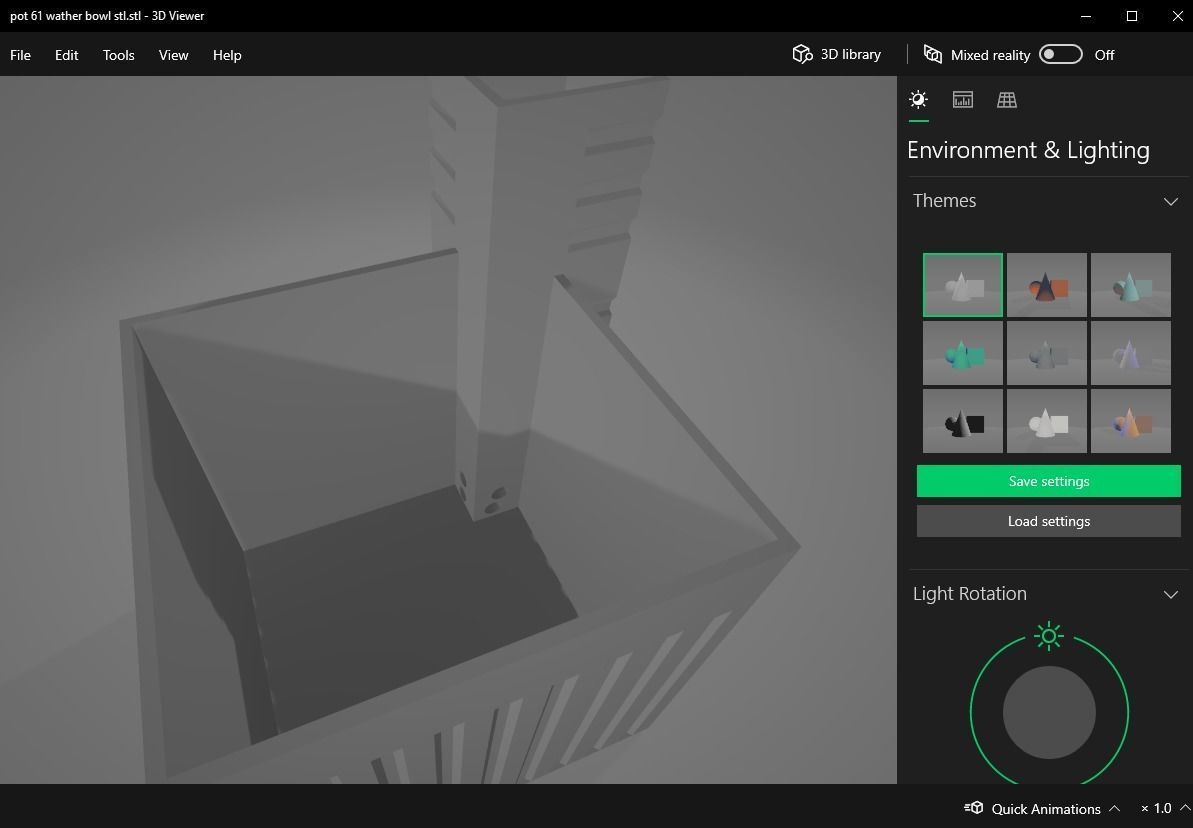Select the orange and purple theme thumbnail
Screen dimensions: 1193x828
(1131, 421)
